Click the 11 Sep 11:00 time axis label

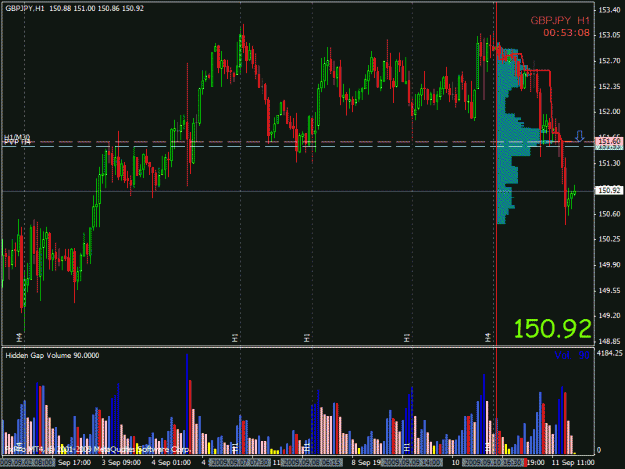tap(573, 463)
